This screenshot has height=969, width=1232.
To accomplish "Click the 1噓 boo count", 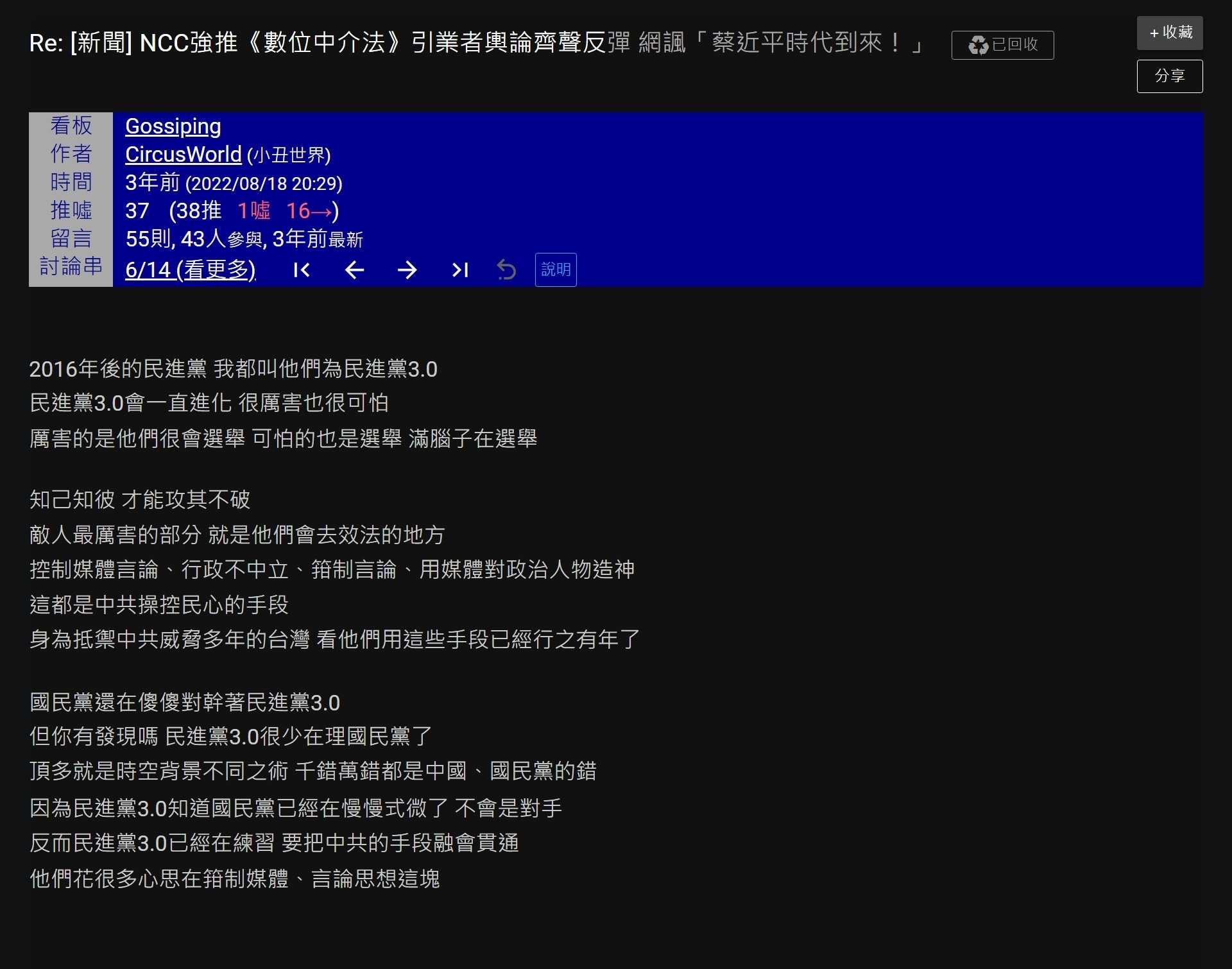I will pyautogui.click(x=253, y=211).
